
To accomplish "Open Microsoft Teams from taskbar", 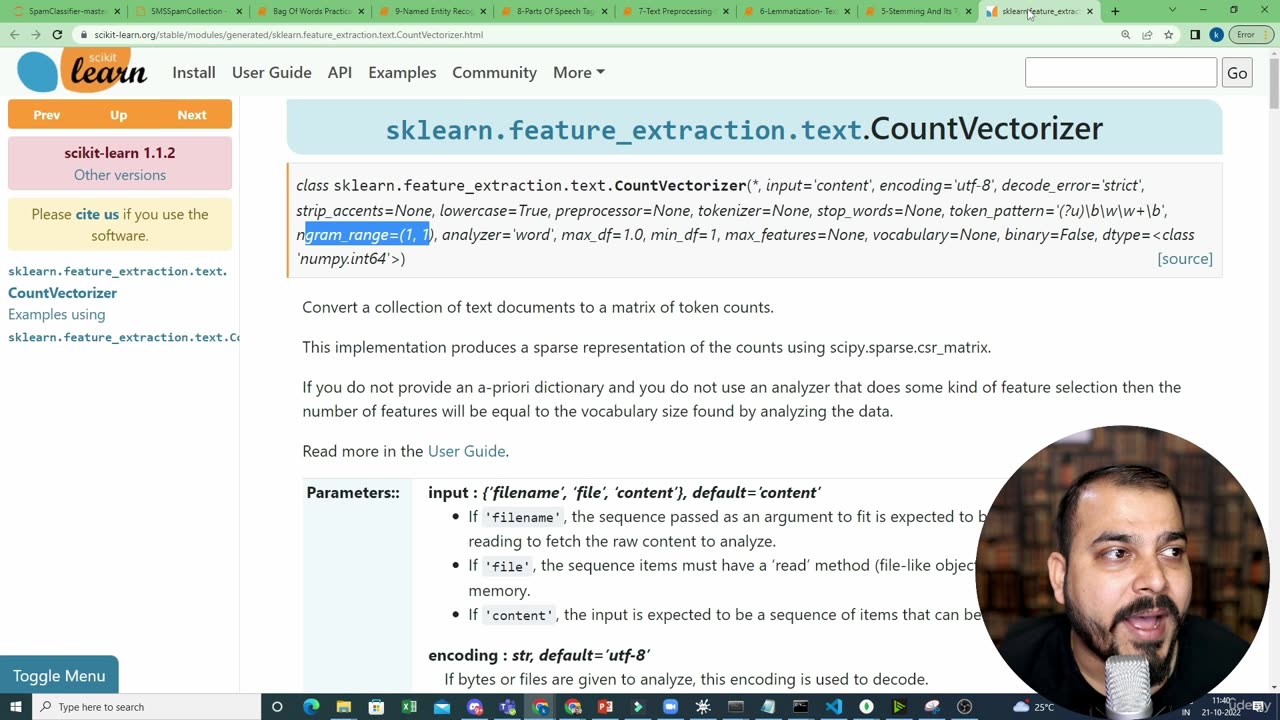I will (507, 707).
